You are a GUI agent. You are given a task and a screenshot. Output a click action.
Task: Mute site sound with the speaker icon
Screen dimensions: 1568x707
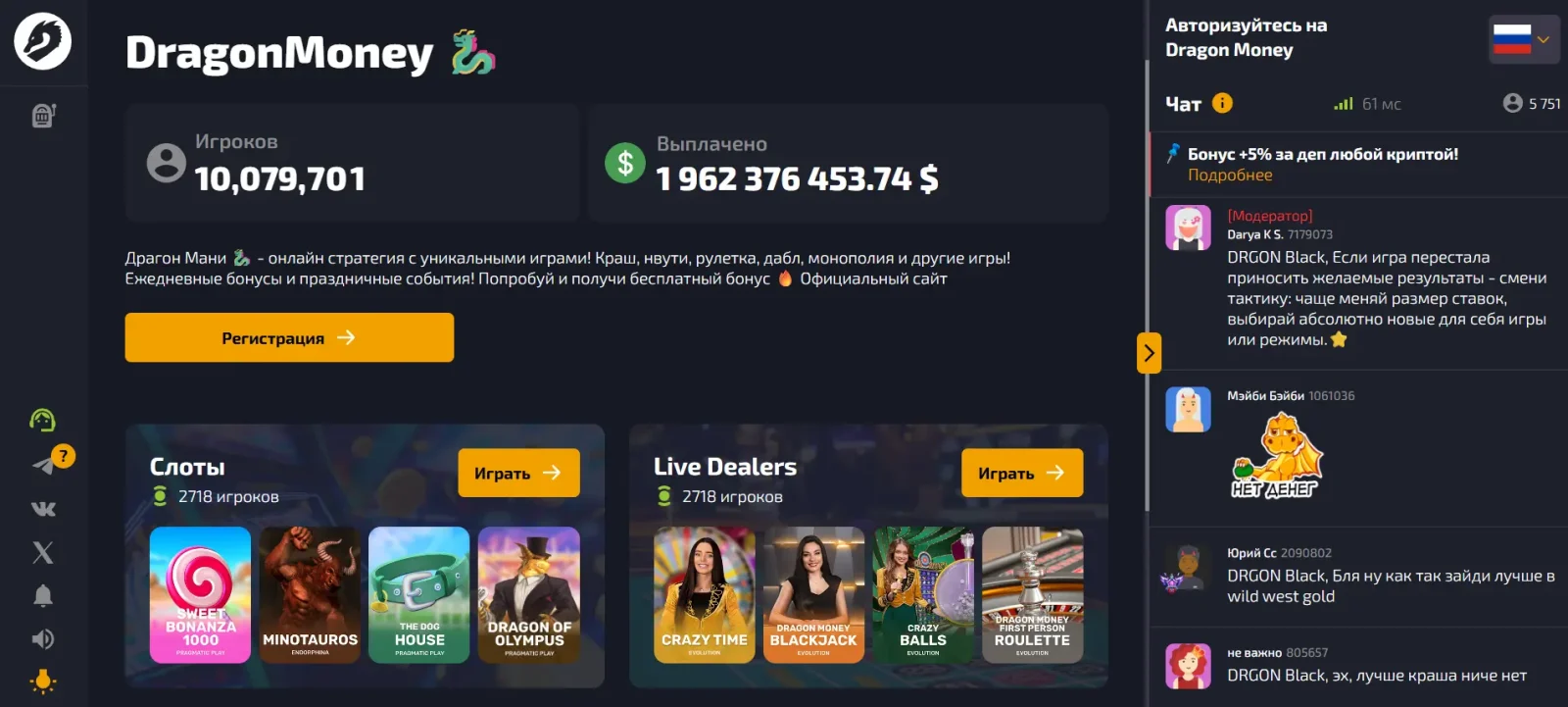pyautogui.click(x=43, y=639)
